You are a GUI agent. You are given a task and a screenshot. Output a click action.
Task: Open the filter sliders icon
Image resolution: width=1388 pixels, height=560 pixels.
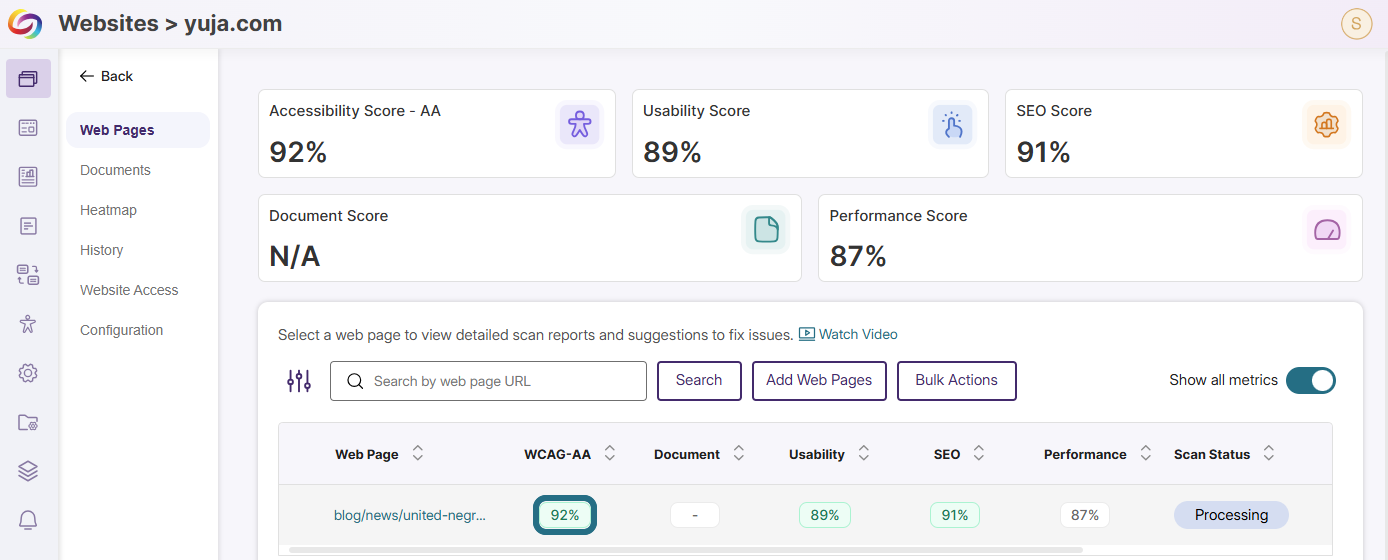[299, 381]
